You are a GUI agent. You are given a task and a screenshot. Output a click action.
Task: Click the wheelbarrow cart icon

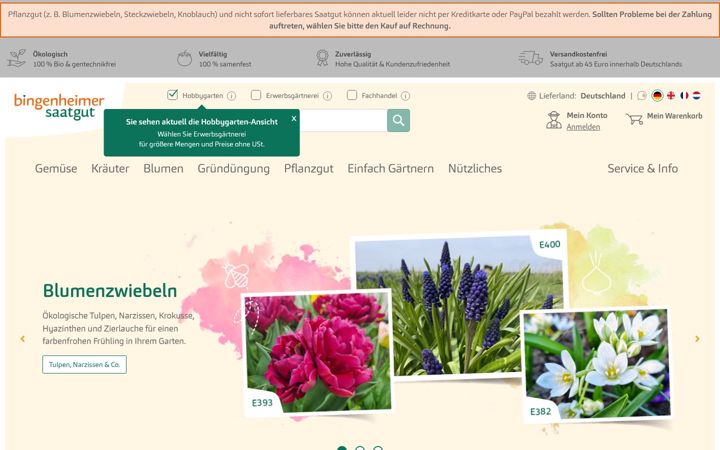pos(634,119)
